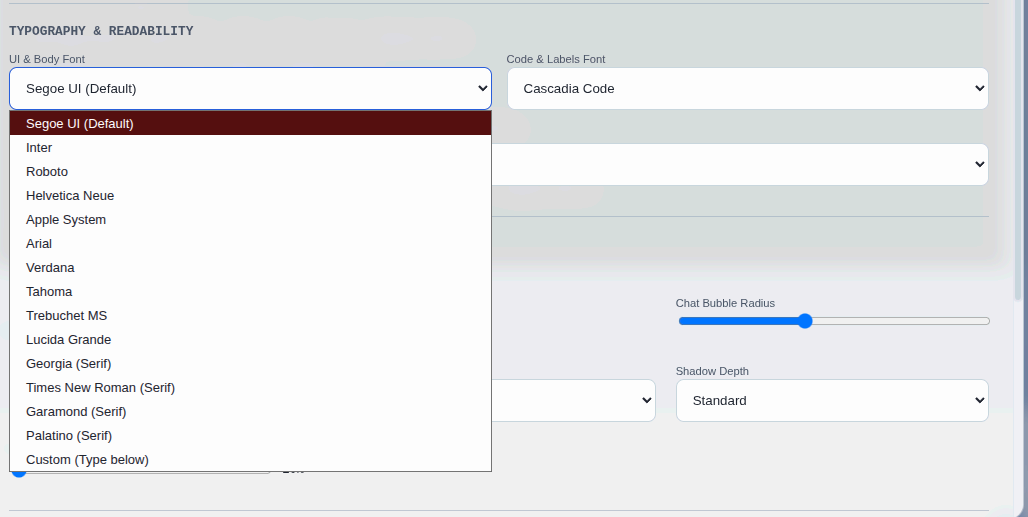Screen dimensions: 1028x517
Task: Select Arial in the dropdown list
Action: (250, 244)
